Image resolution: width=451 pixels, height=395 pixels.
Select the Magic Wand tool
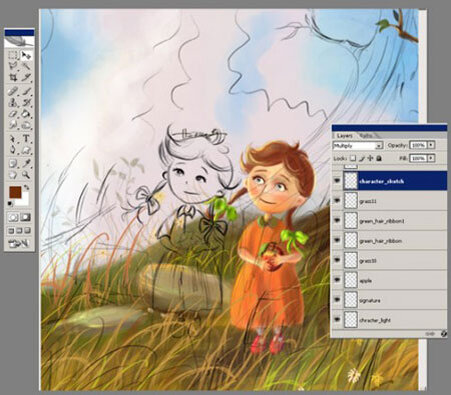25,66
